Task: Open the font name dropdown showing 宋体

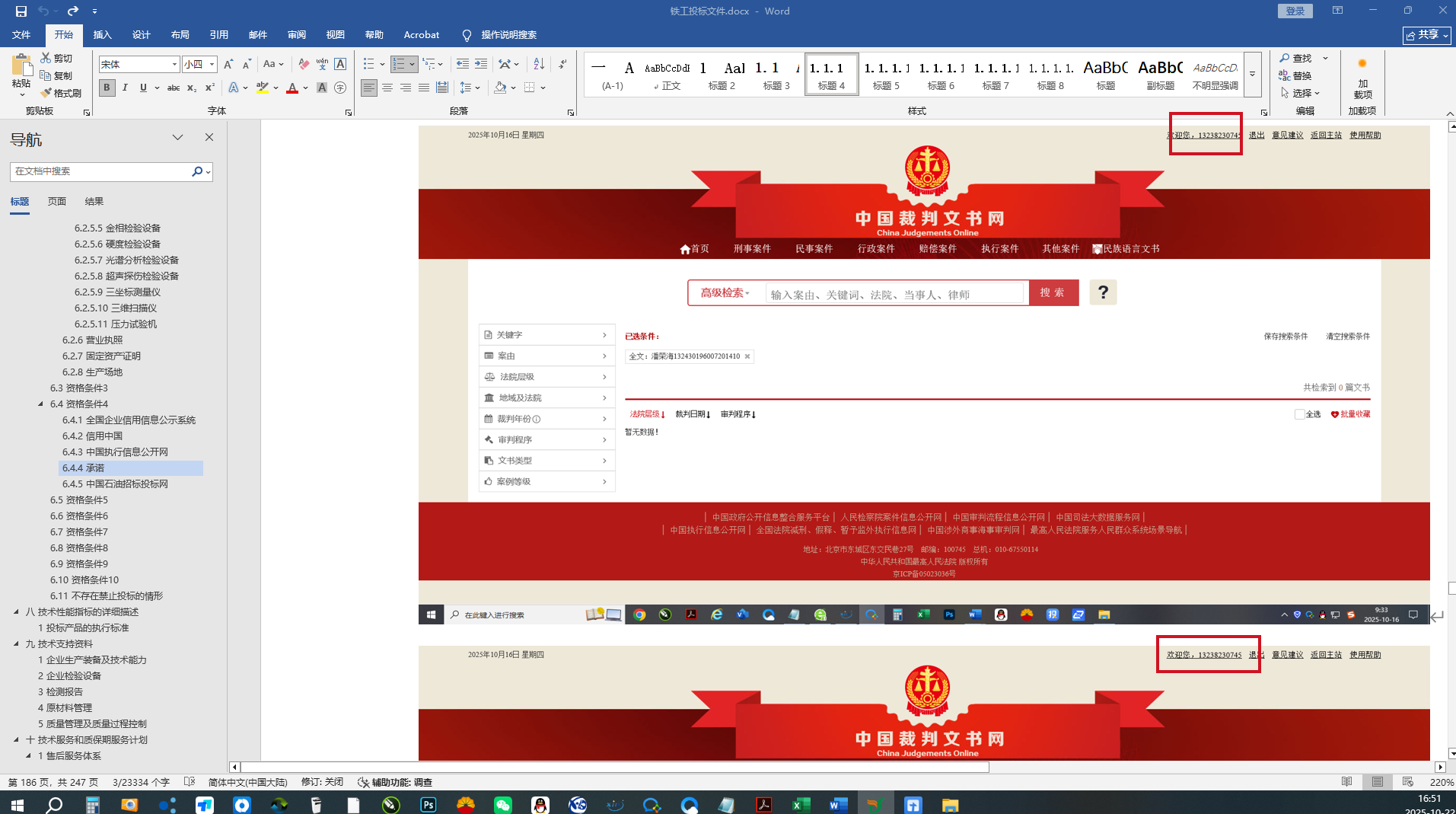Action: 174,65
